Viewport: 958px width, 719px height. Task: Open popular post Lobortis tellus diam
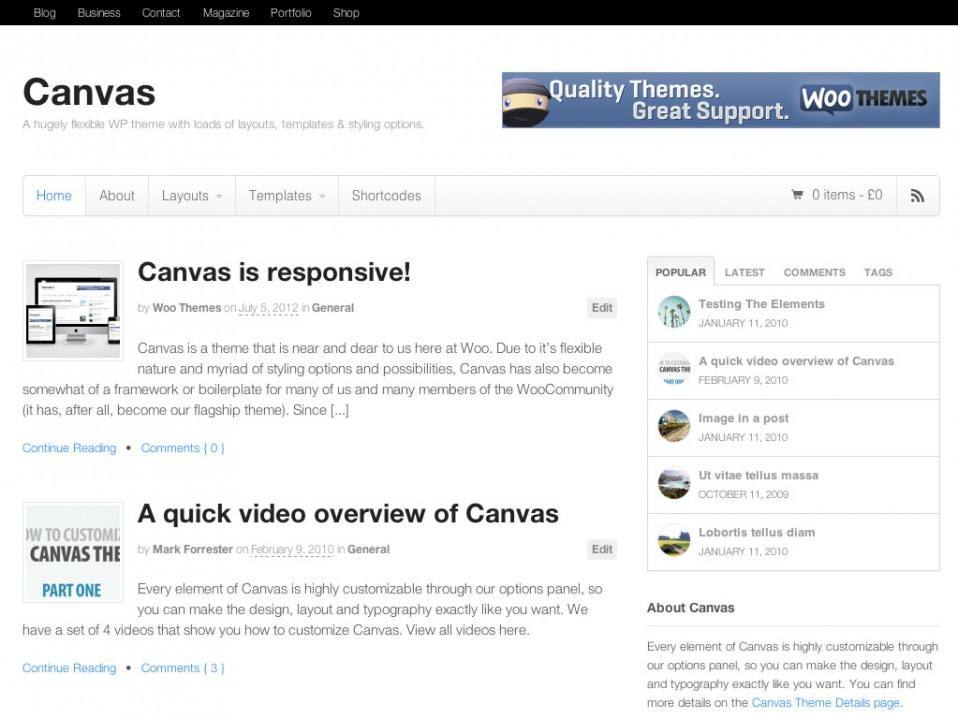point(756,532)
